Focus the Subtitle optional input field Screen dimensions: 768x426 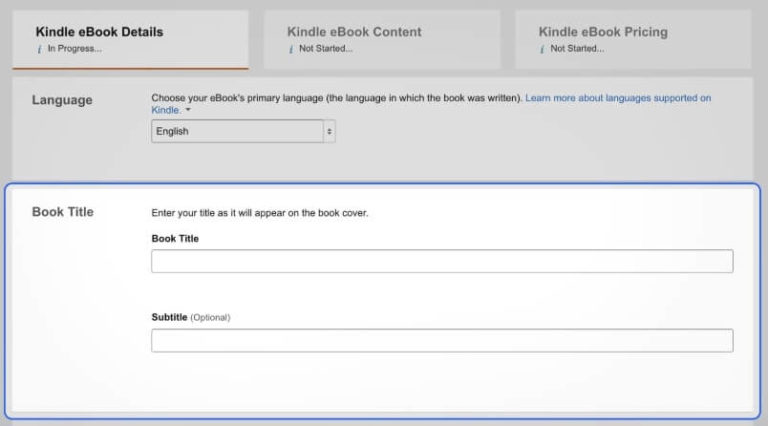[442, 340]
